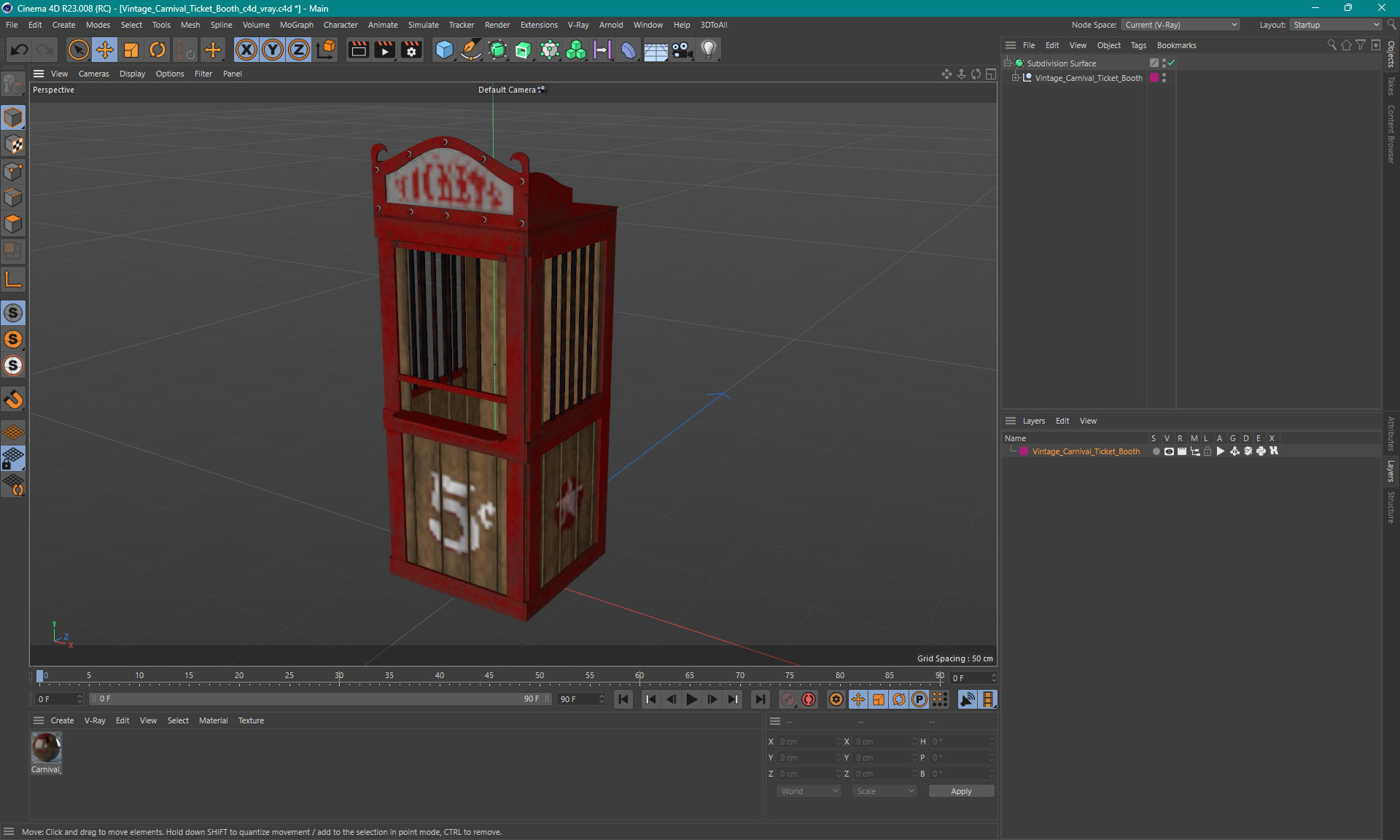Toggle layer render clapper icon
The image size is (1400, 840).
1182,451
